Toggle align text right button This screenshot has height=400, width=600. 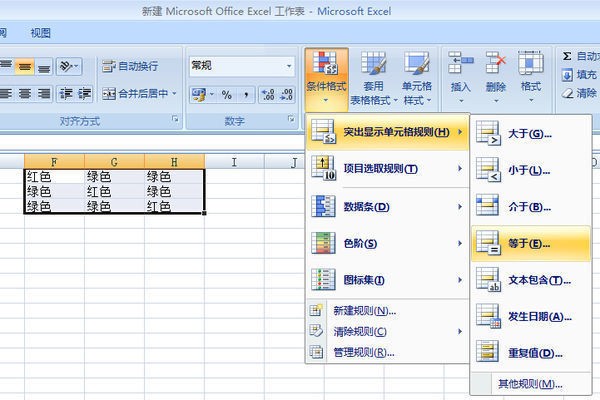[44, 94]
